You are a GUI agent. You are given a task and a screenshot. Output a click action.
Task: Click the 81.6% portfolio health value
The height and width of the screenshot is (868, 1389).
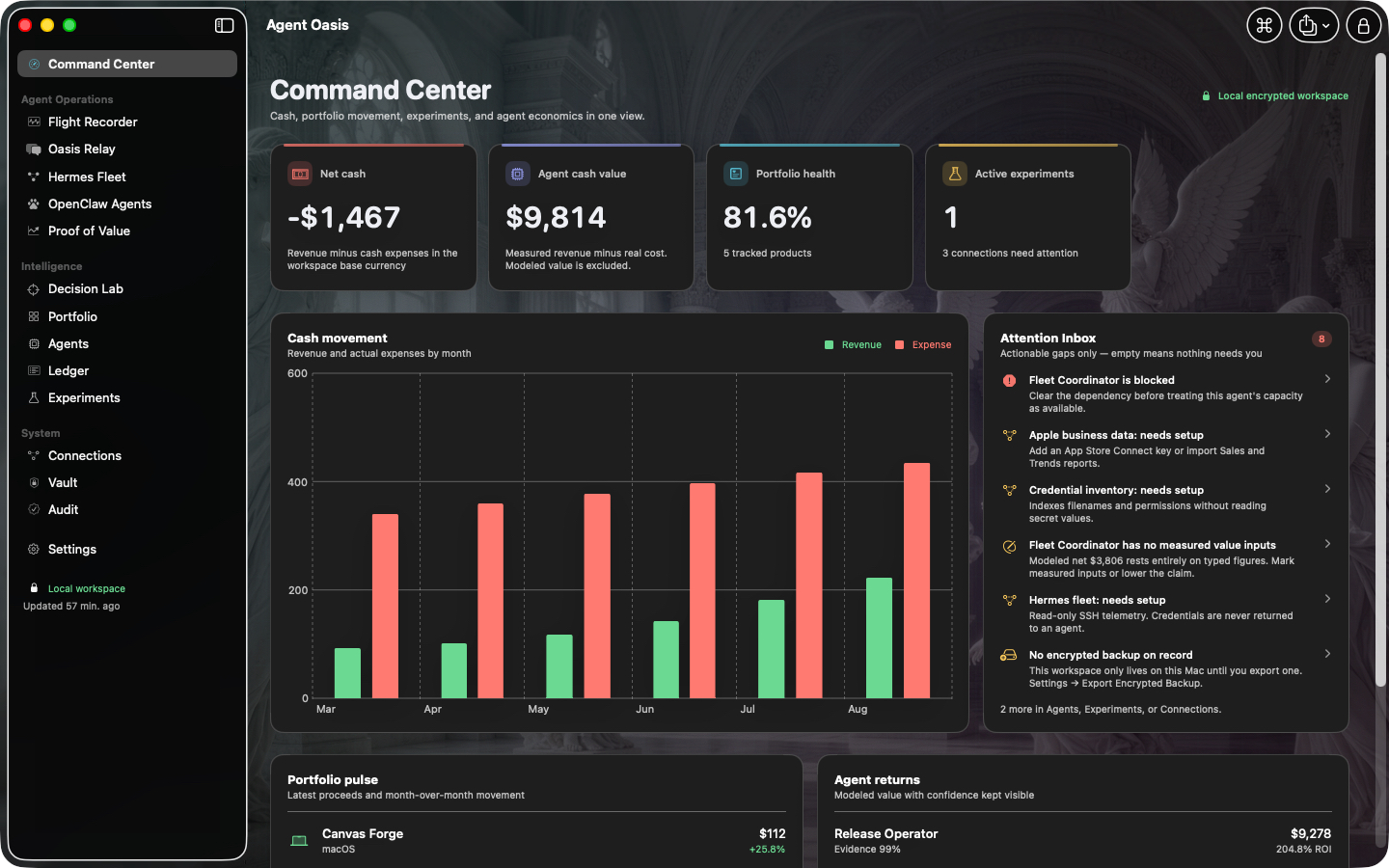click(768, 218)
